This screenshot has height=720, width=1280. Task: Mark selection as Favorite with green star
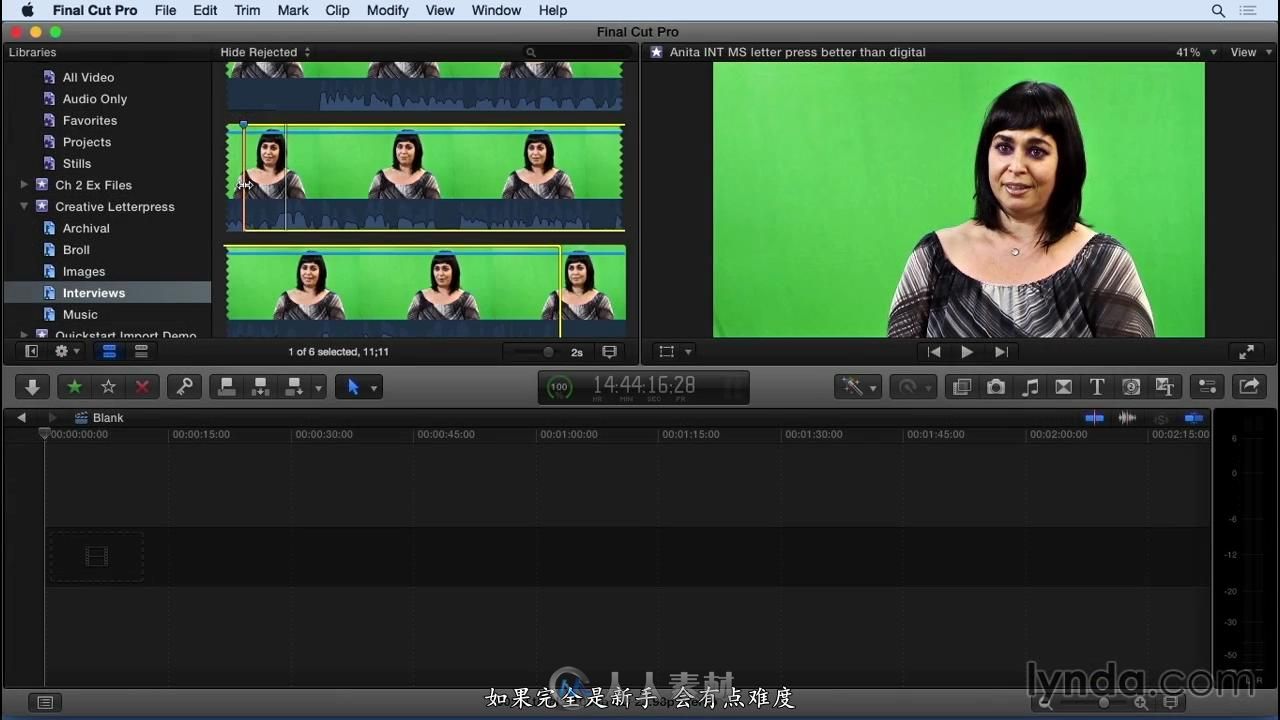click(x=74, y=387)
